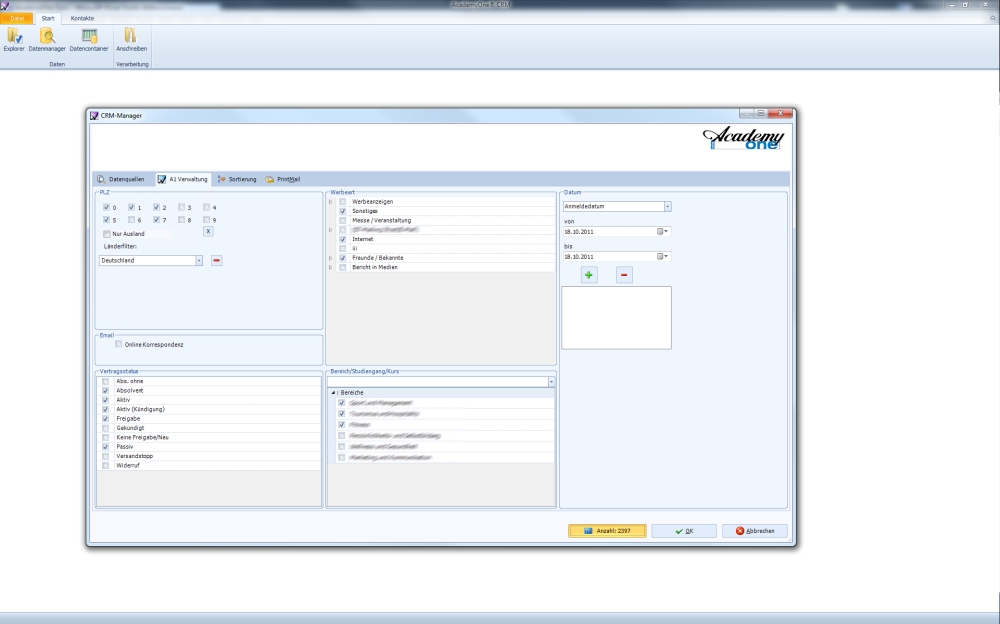Open the Explorer tool in the ribbon
1000x624 pixels.
point(14,39)
